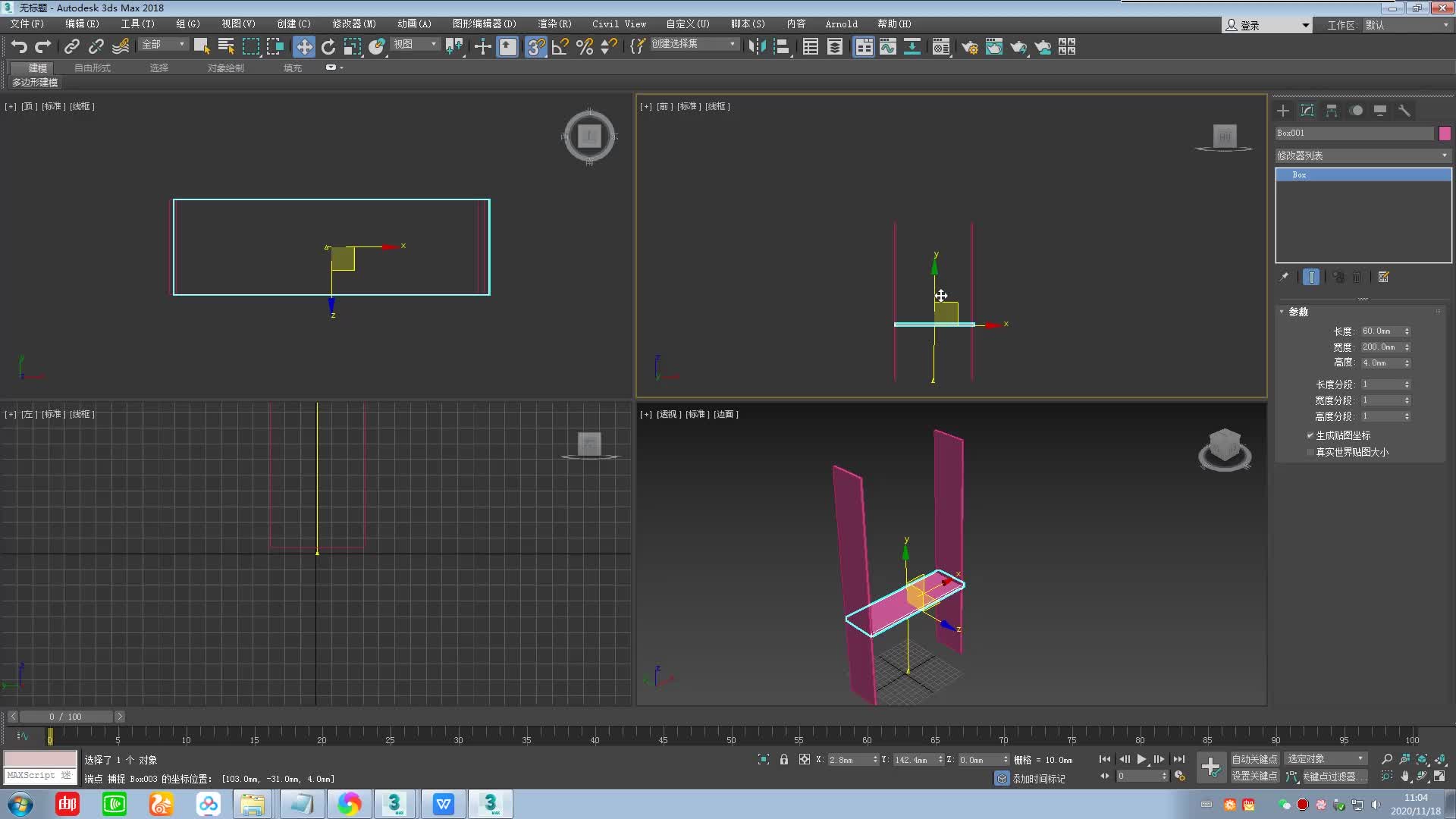Open the Utilities panel wrench icon
Viewport: 1456px width, 819px height.
pos(1404,111)
